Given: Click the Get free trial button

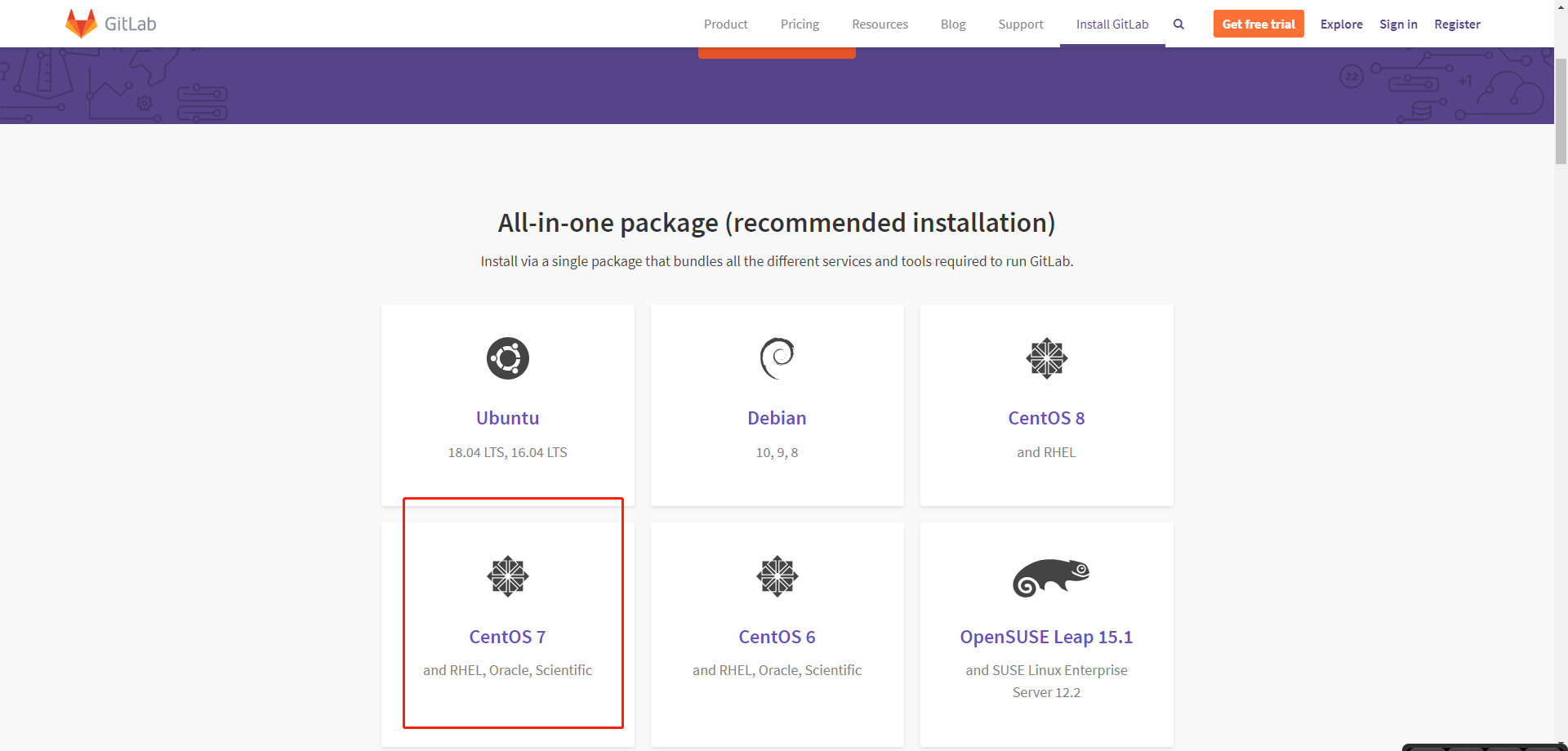Looking at the screenshot, I should pos(1258,24).
